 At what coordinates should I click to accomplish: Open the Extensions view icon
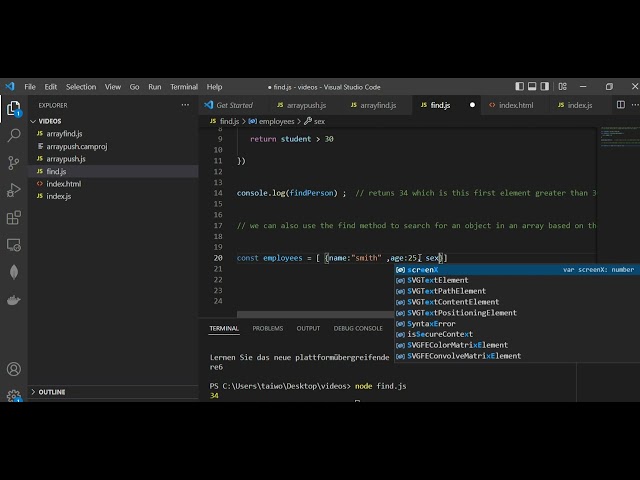click(x=13, y=218)
